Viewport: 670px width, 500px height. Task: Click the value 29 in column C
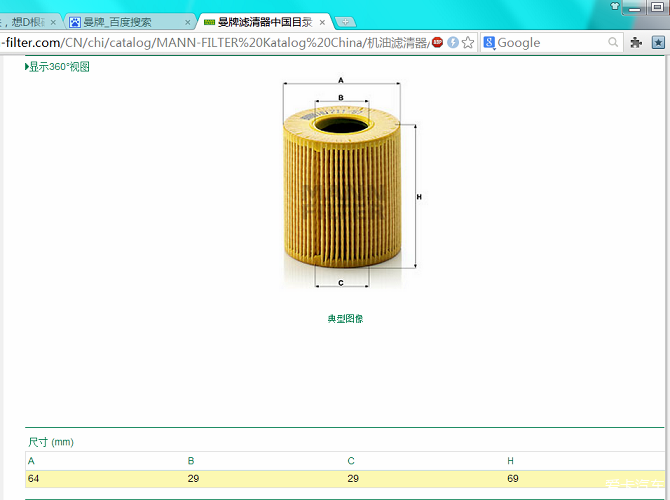point(353,479)
